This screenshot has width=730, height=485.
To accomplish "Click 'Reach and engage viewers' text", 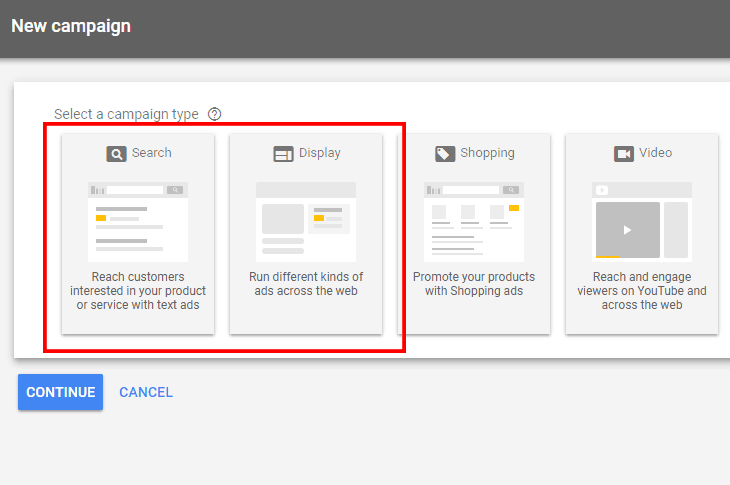I will click(x=642, y=291).
